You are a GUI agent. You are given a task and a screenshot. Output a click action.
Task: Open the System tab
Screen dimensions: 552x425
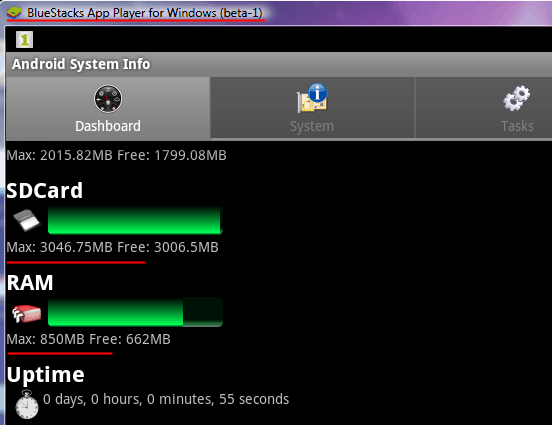tap(312, 108)
